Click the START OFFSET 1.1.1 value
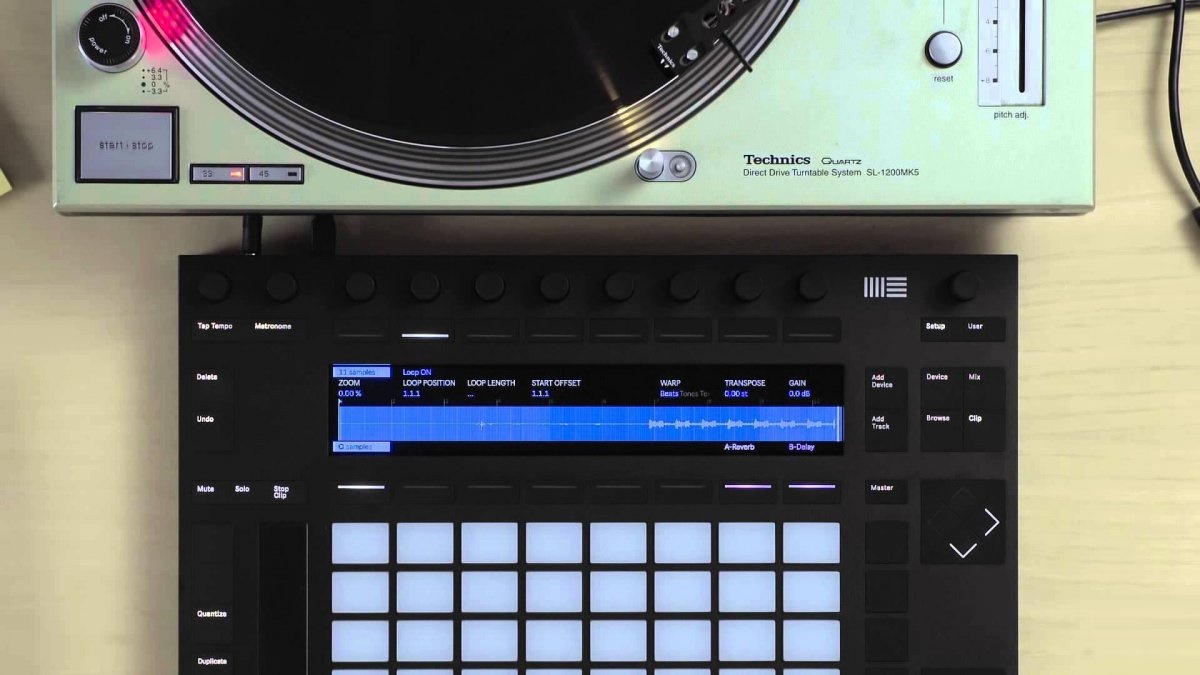Image resolution: width=1200 pixels, height=675 pixels. [x=540, y=394]
